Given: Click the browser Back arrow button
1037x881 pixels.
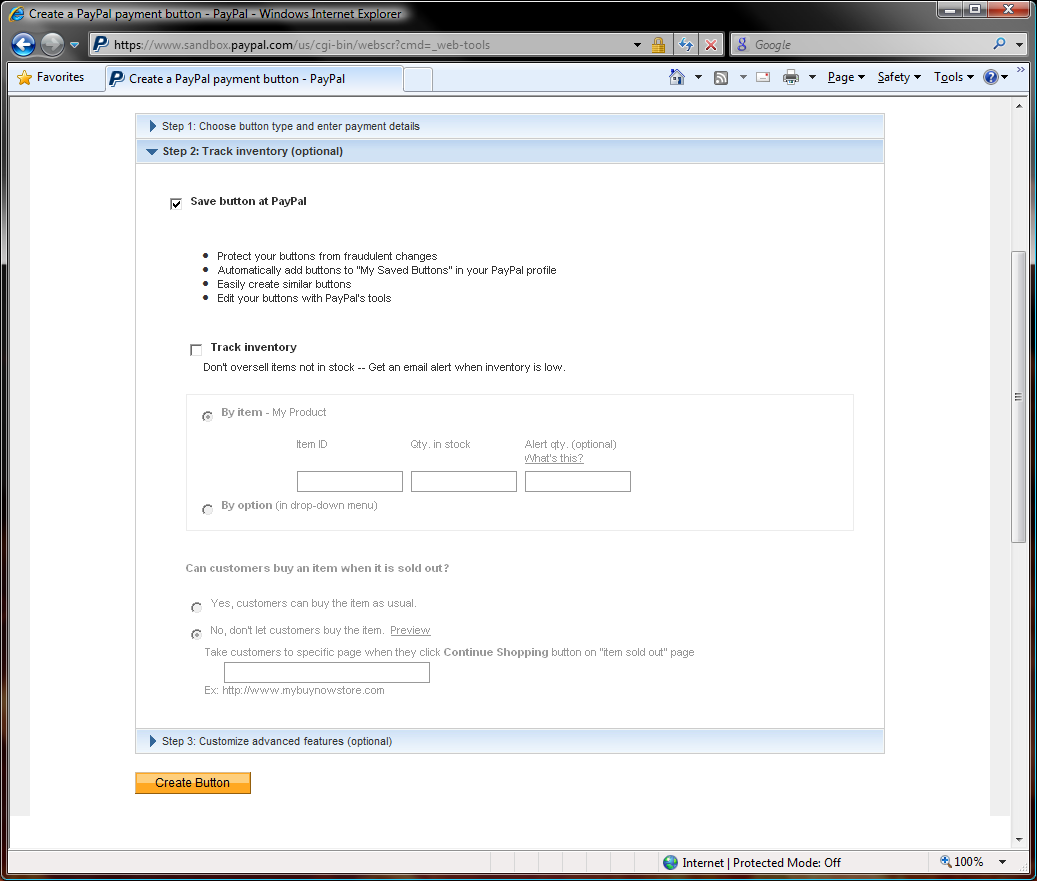Looking at the screenshot, I should (23, 44).
